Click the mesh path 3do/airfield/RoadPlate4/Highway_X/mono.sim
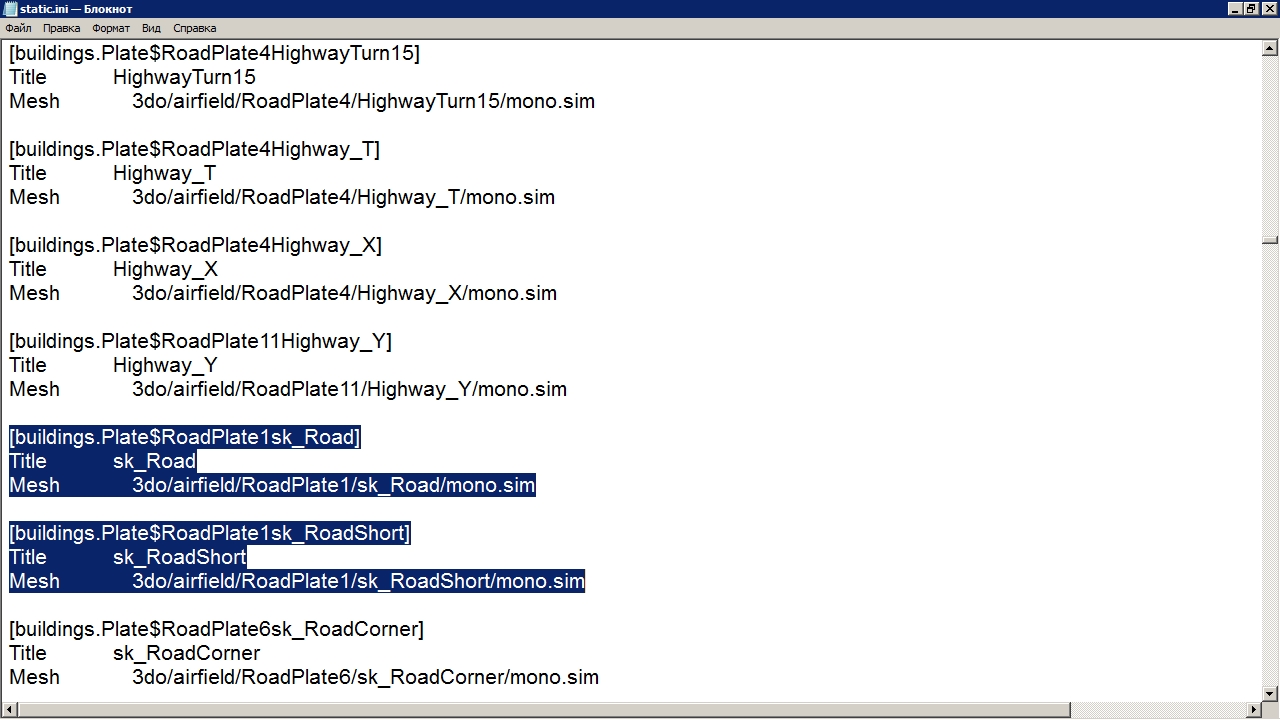The height and width of the screenshot is (720, 1280). pos(344,293)
